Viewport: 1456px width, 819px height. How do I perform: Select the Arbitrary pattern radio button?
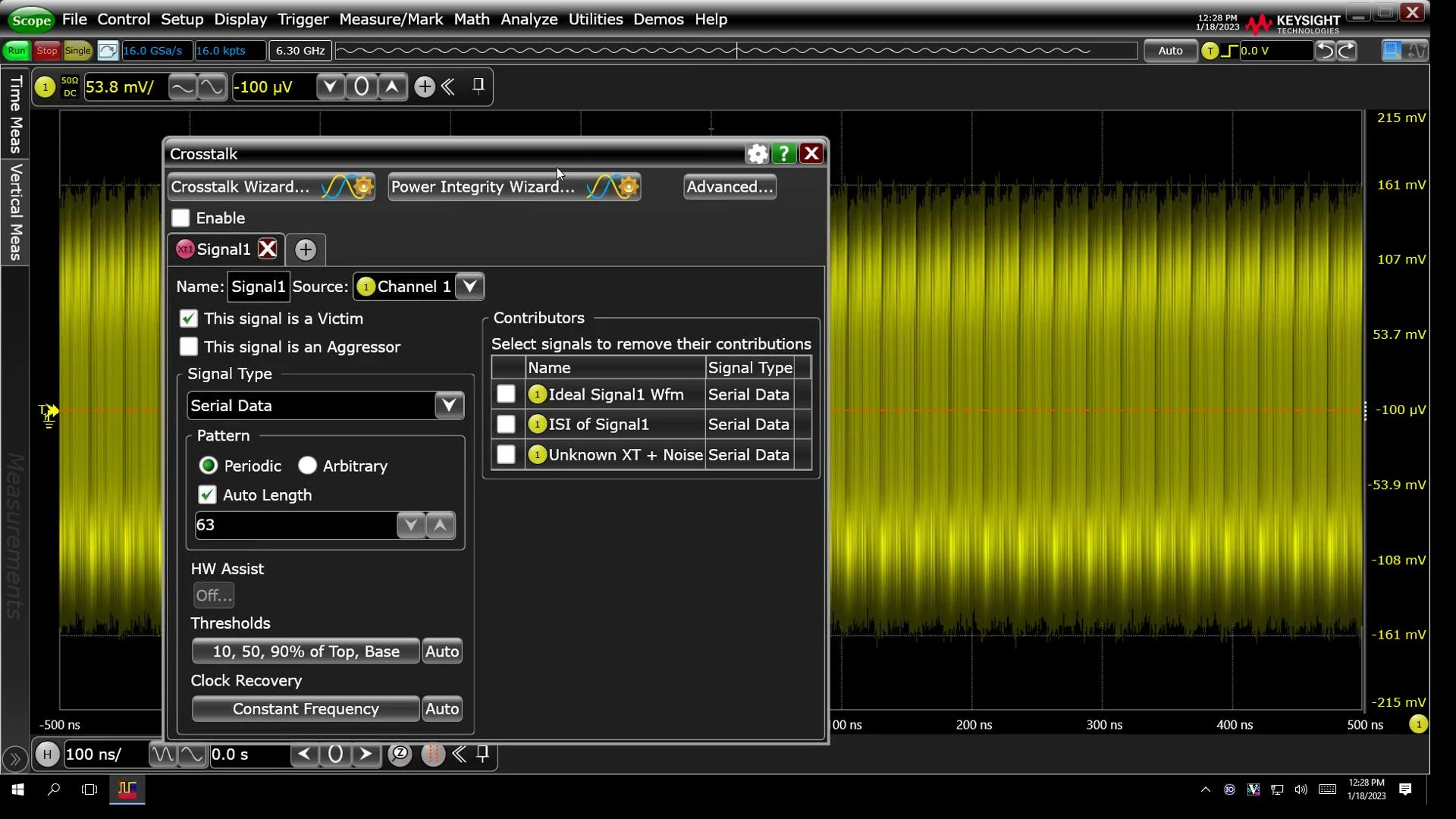click(307, 466)
